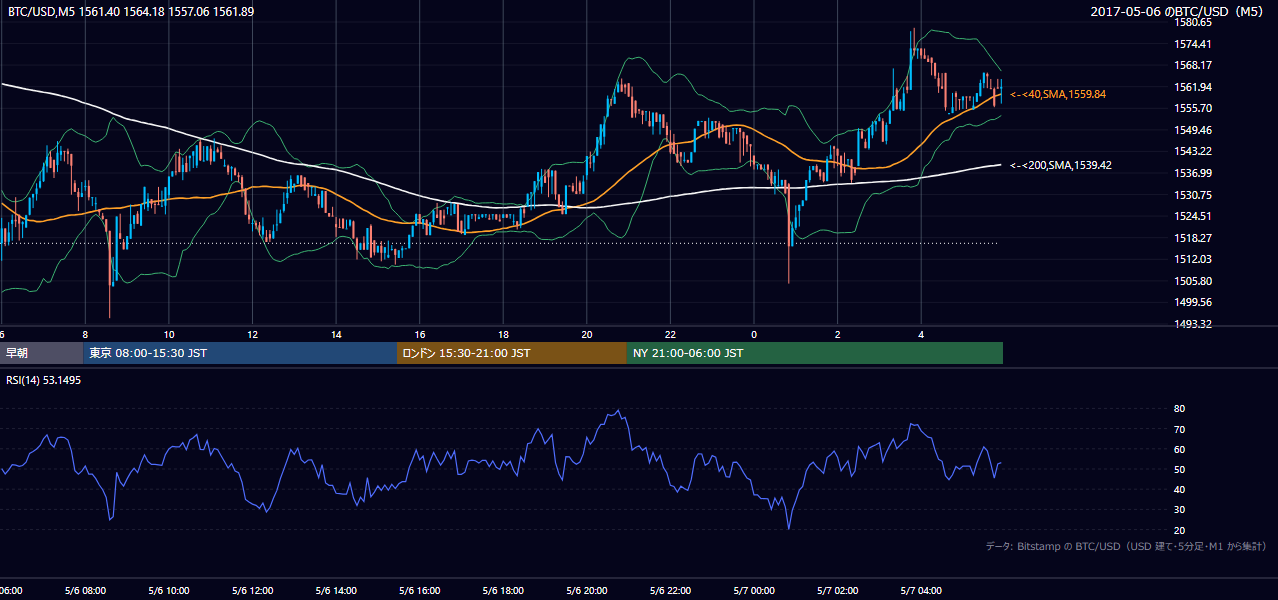Select the 早朝 session bar
The image size is (1278, 600).
click(41, 353)
